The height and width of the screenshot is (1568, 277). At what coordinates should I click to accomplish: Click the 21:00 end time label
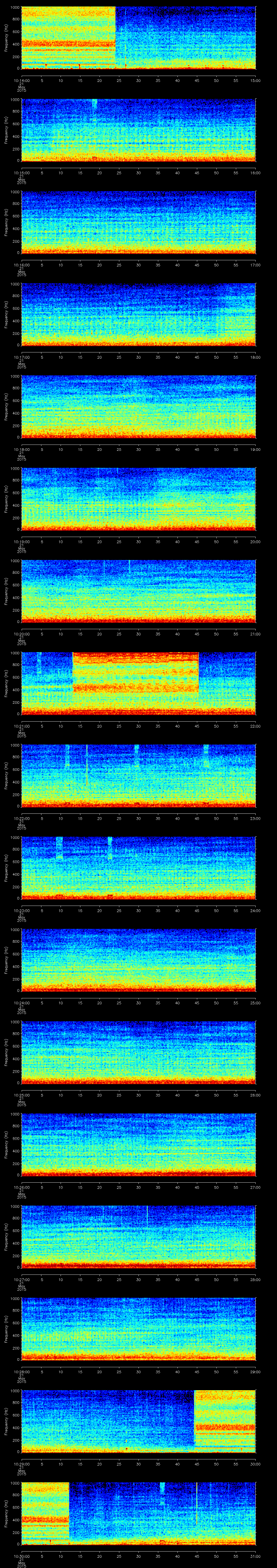pyautogui.click(x=256, y=634)
